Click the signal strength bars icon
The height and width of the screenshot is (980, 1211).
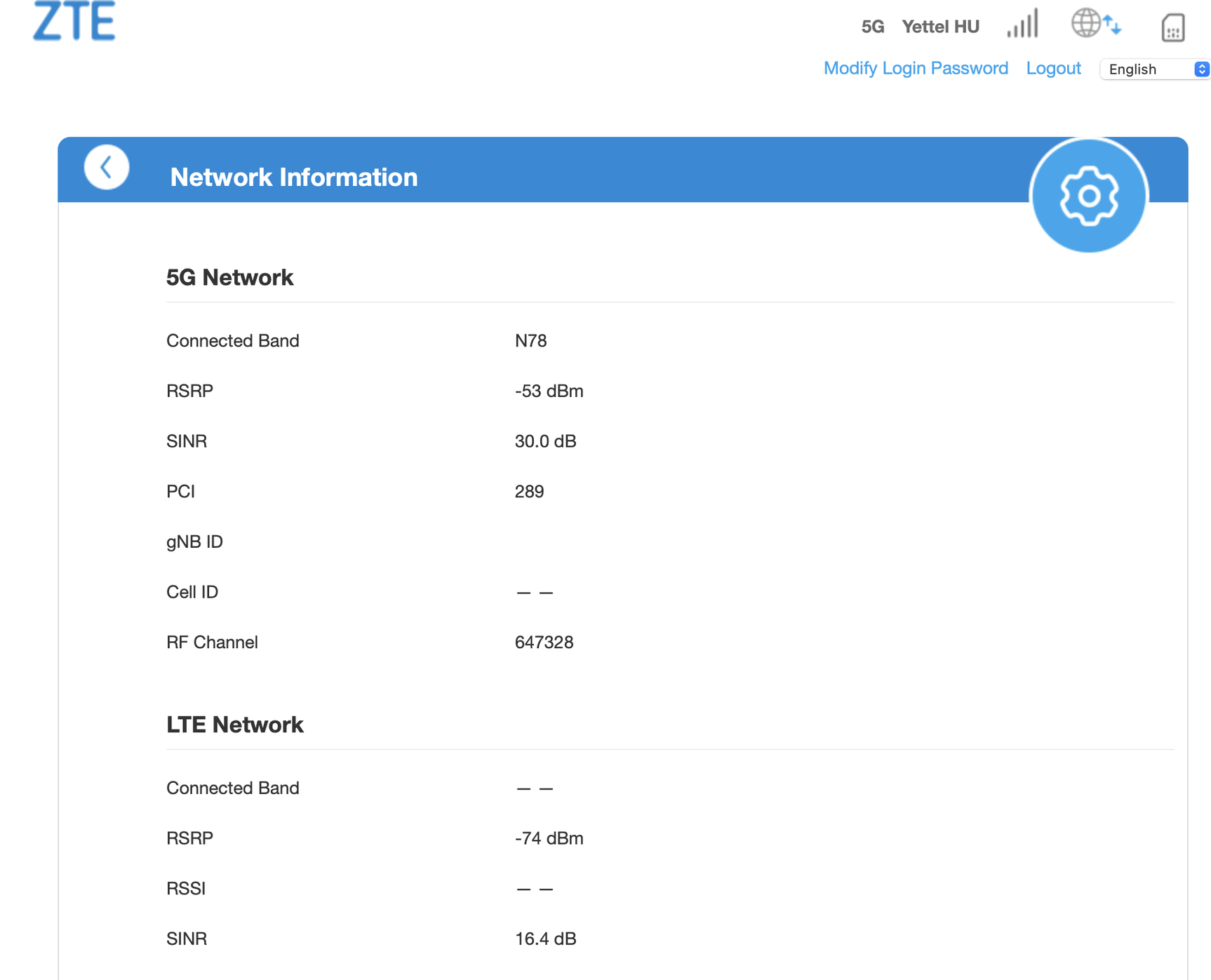click(1022, 23)
